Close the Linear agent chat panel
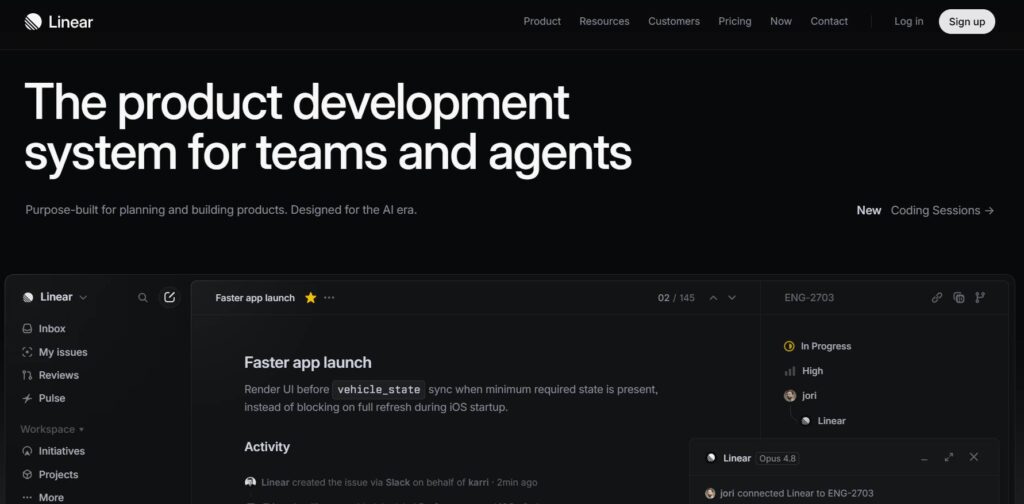This screenshot has width=1024, height=504. (x=974, y=457)
